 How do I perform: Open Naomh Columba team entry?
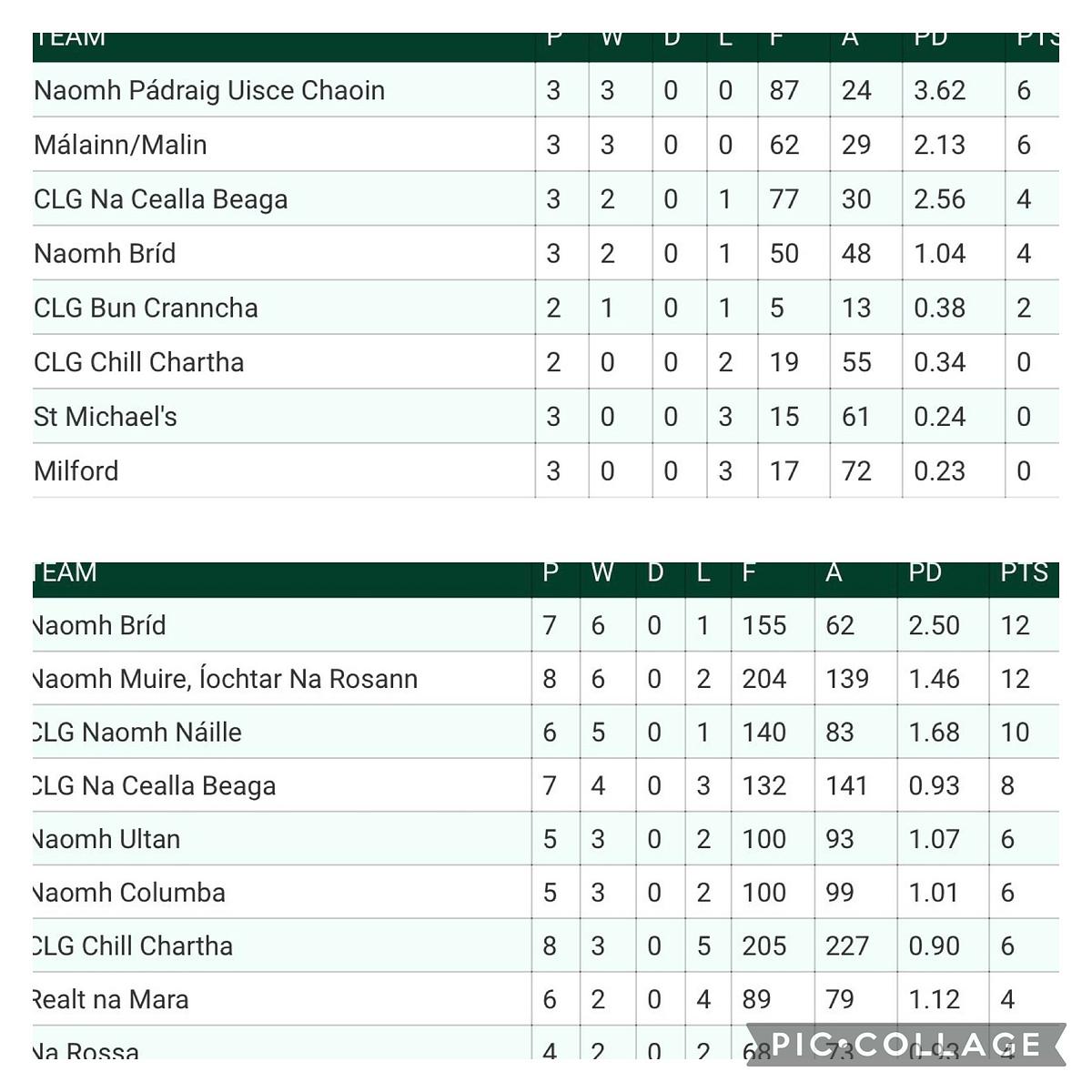point(129,892)
